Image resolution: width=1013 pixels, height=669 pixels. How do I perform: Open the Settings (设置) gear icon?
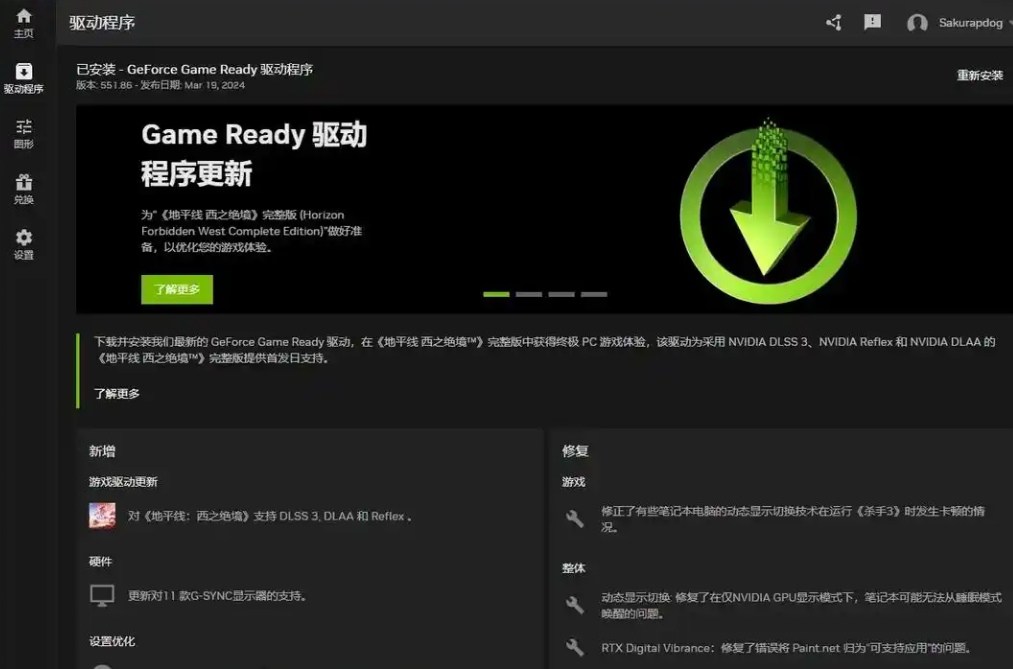pyautogui.click(x=24, y=245)
